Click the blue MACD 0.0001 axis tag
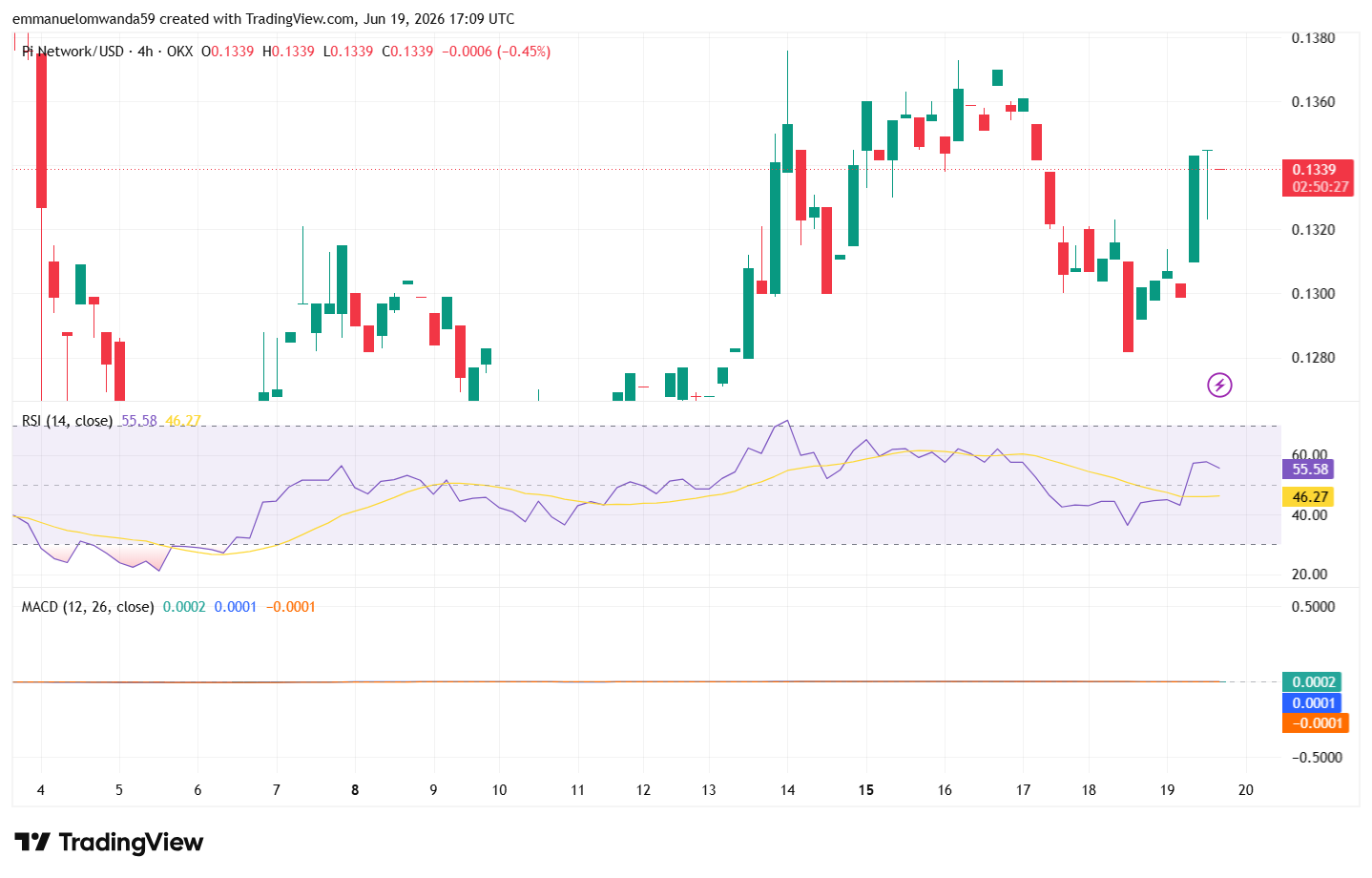The image size is (1372, 878). 1313,703
